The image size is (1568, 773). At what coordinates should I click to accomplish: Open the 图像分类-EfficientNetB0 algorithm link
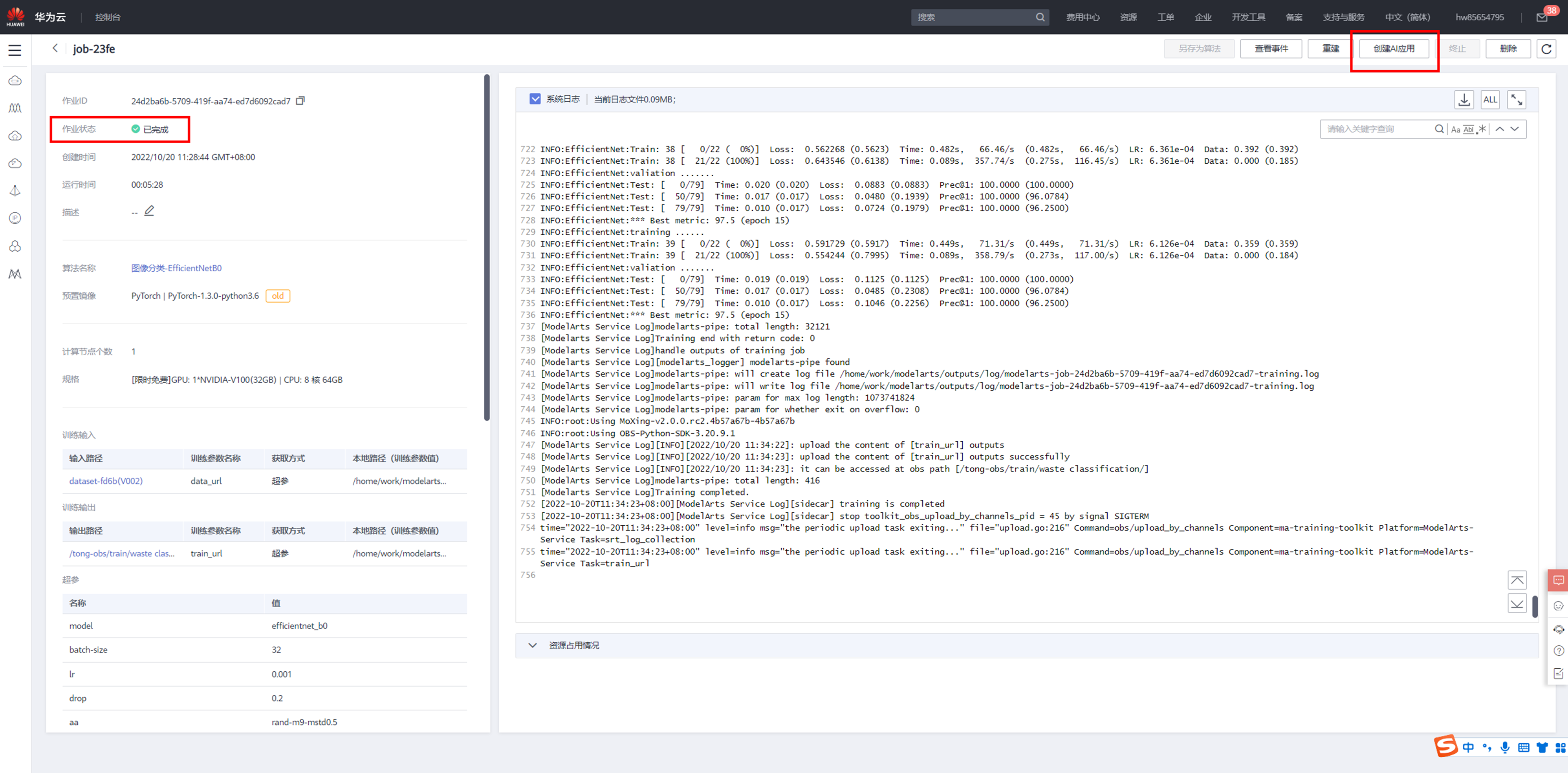[x=176, y=268]
